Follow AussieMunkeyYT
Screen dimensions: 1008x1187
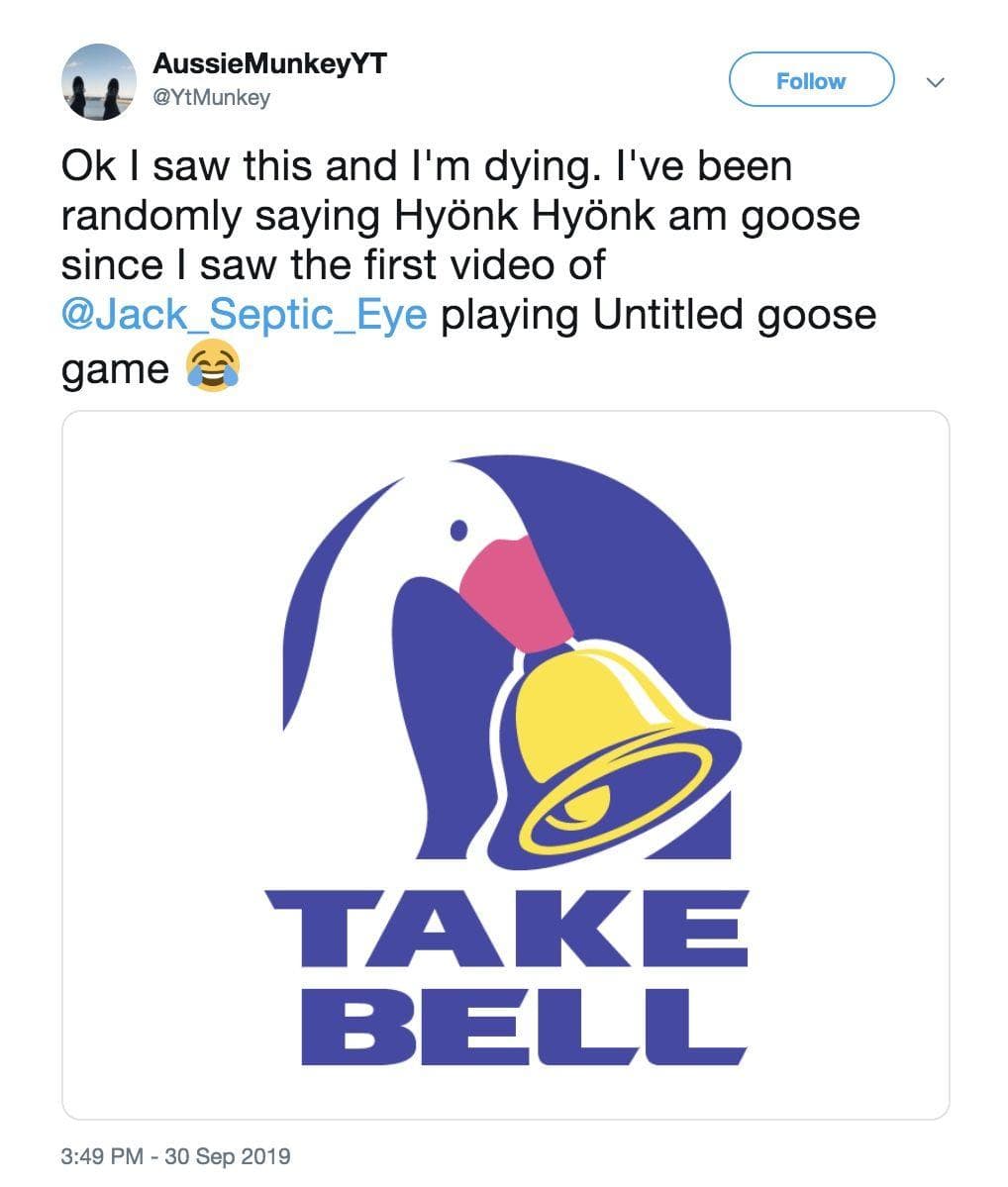811,80
